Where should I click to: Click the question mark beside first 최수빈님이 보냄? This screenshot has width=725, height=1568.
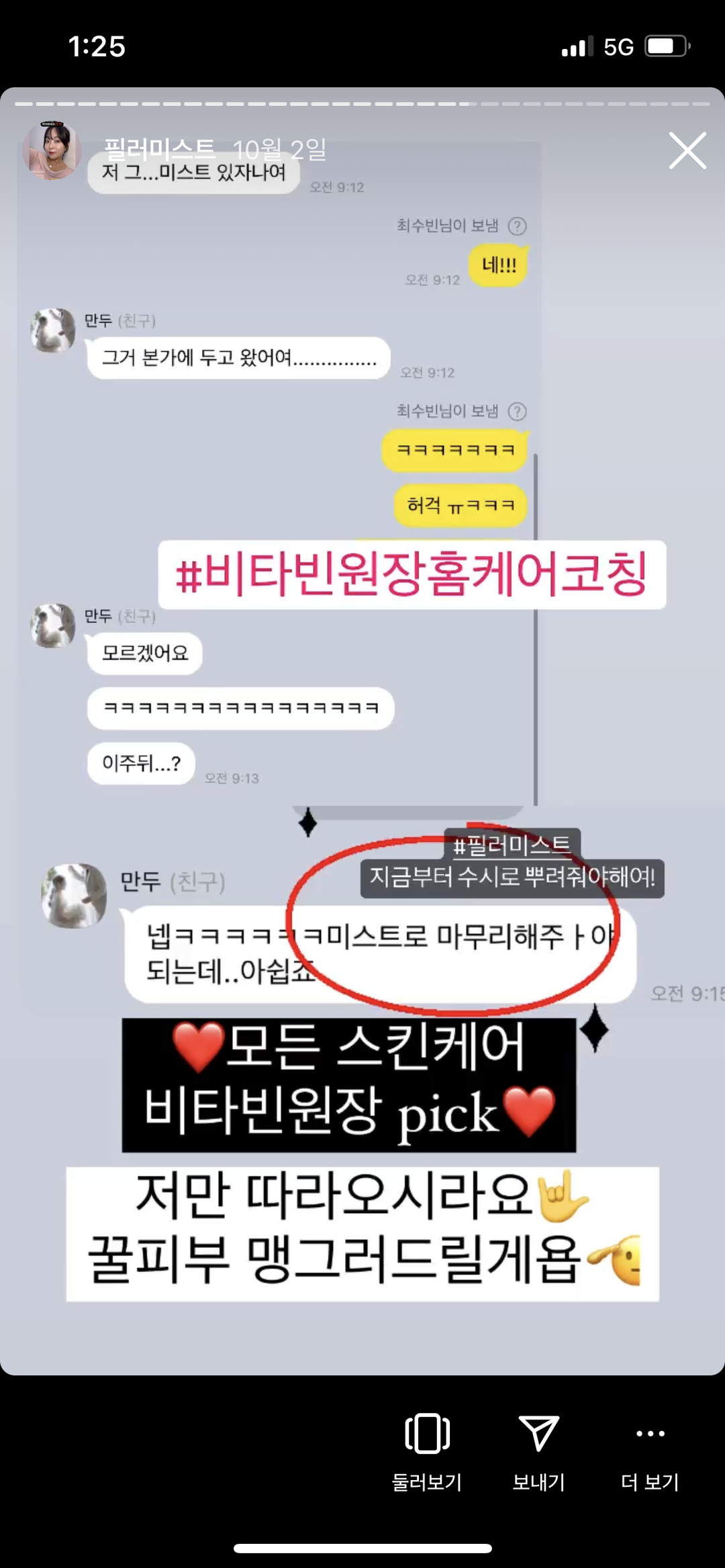click(x=517, y=226)
